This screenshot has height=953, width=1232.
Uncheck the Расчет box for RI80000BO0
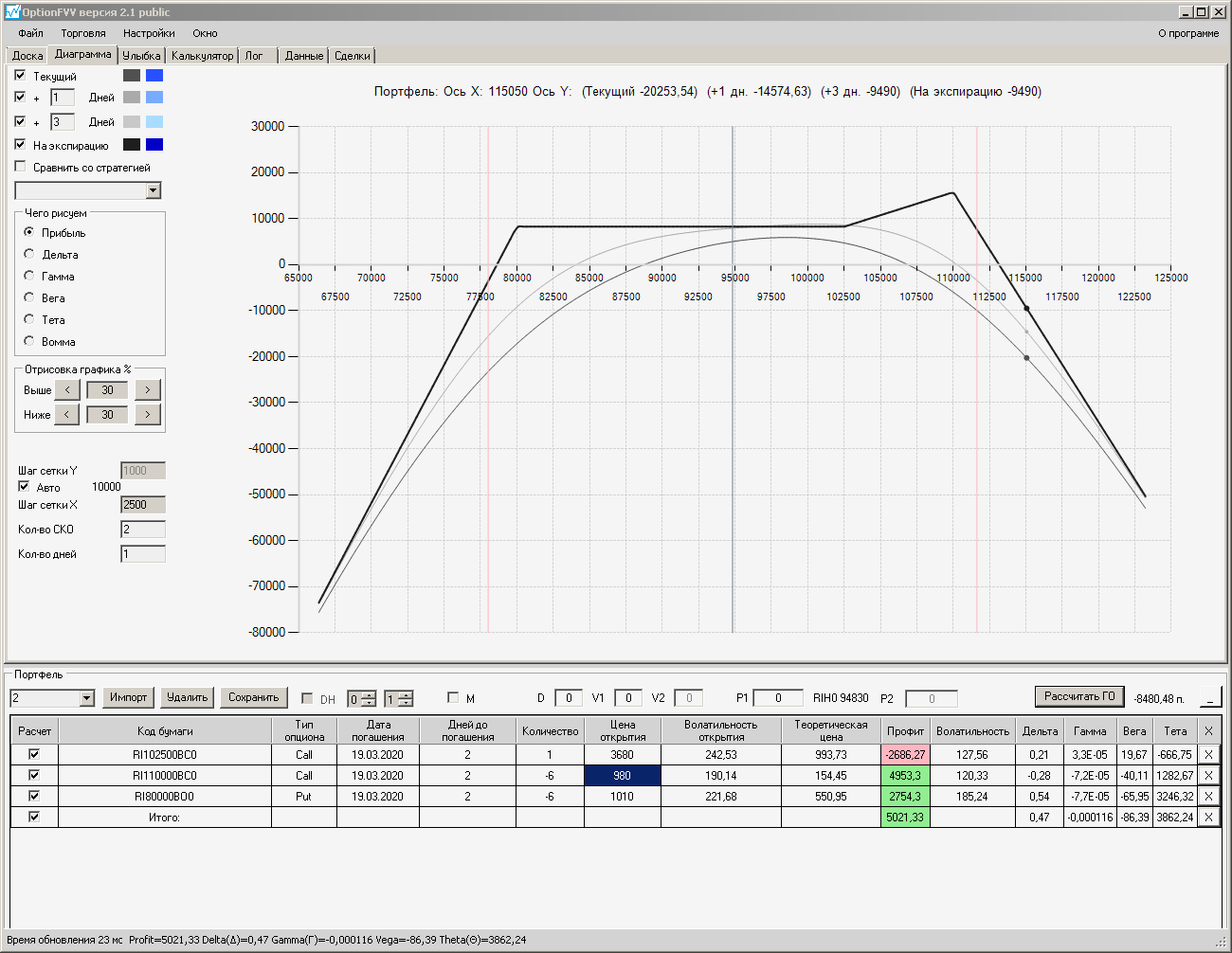point(34,796)
